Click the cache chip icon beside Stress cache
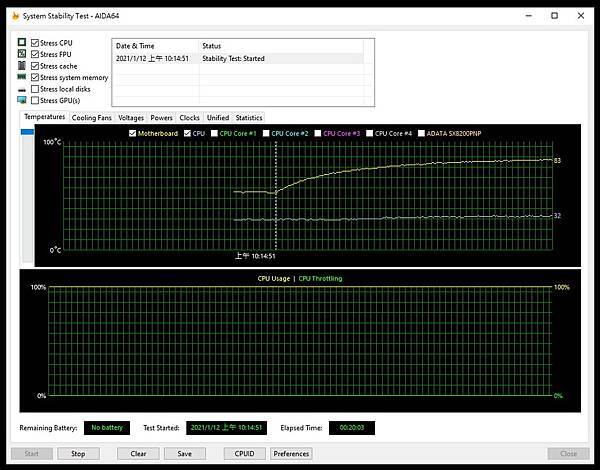This screenshot has height=470, width=600. pos(21,66)
